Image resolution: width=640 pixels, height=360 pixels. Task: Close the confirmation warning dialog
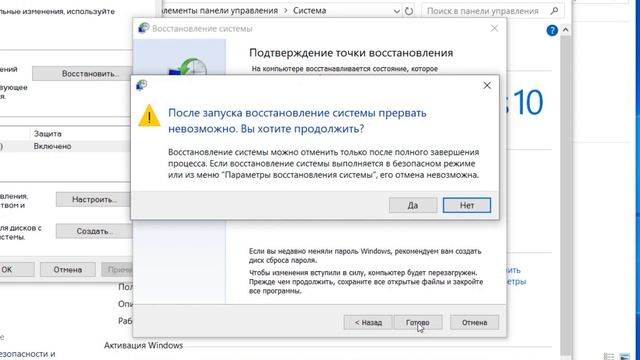click(x=487, y=85)
